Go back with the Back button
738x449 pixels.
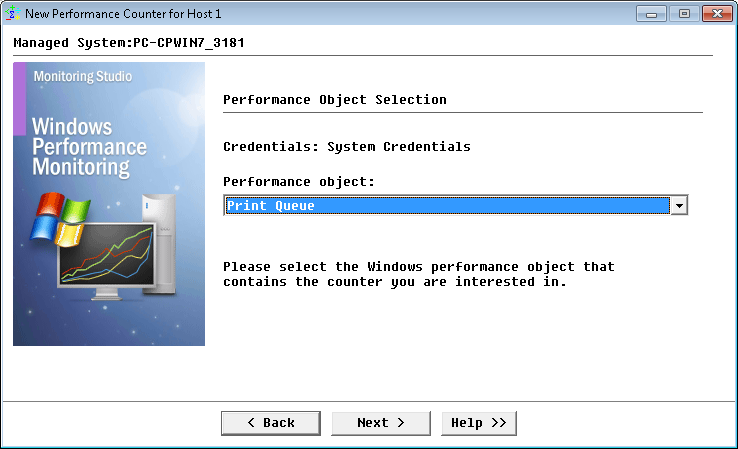pos(271,423)
